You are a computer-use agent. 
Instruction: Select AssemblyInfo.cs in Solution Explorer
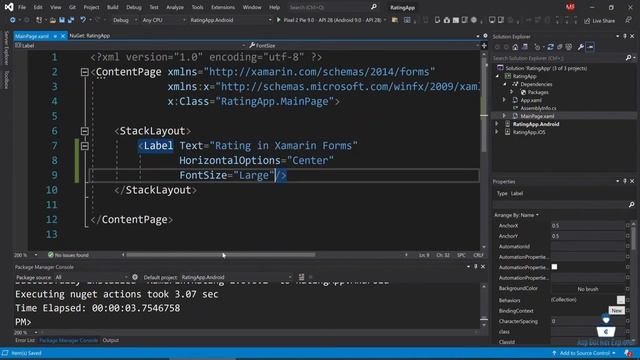coord(538,108)
